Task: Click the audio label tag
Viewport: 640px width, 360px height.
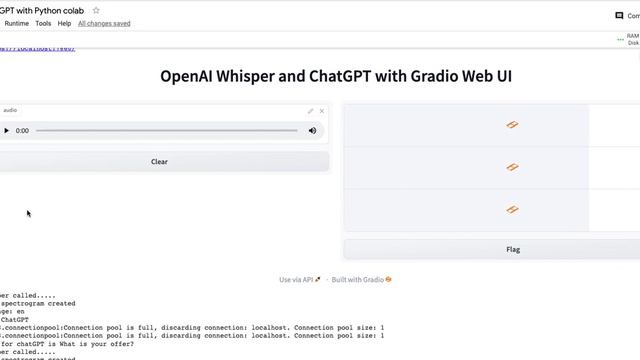Action: pyautogui.click(x=10, y=110)
